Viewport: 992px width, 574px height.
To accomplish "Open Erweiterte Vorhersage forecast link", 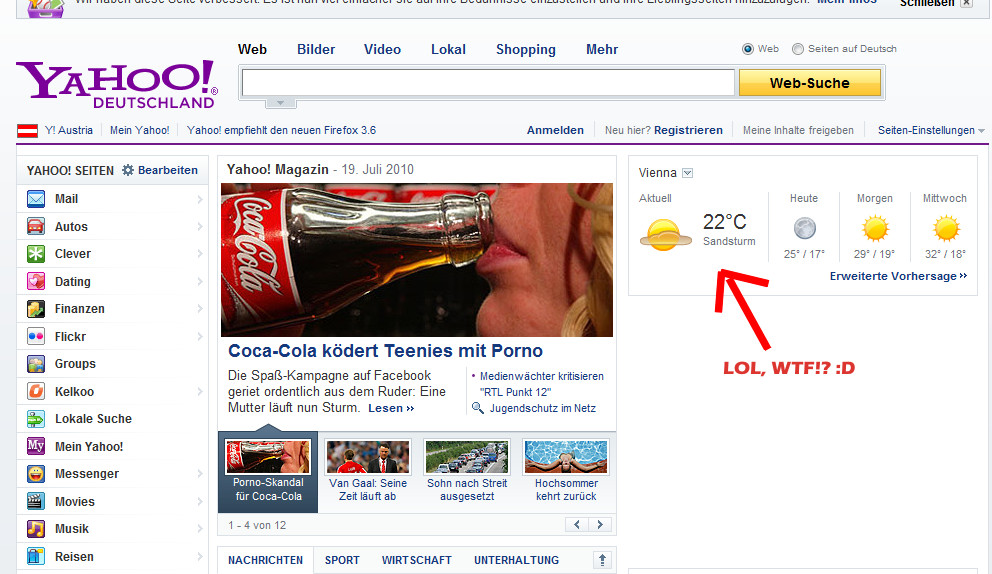I will coord(898,276).
